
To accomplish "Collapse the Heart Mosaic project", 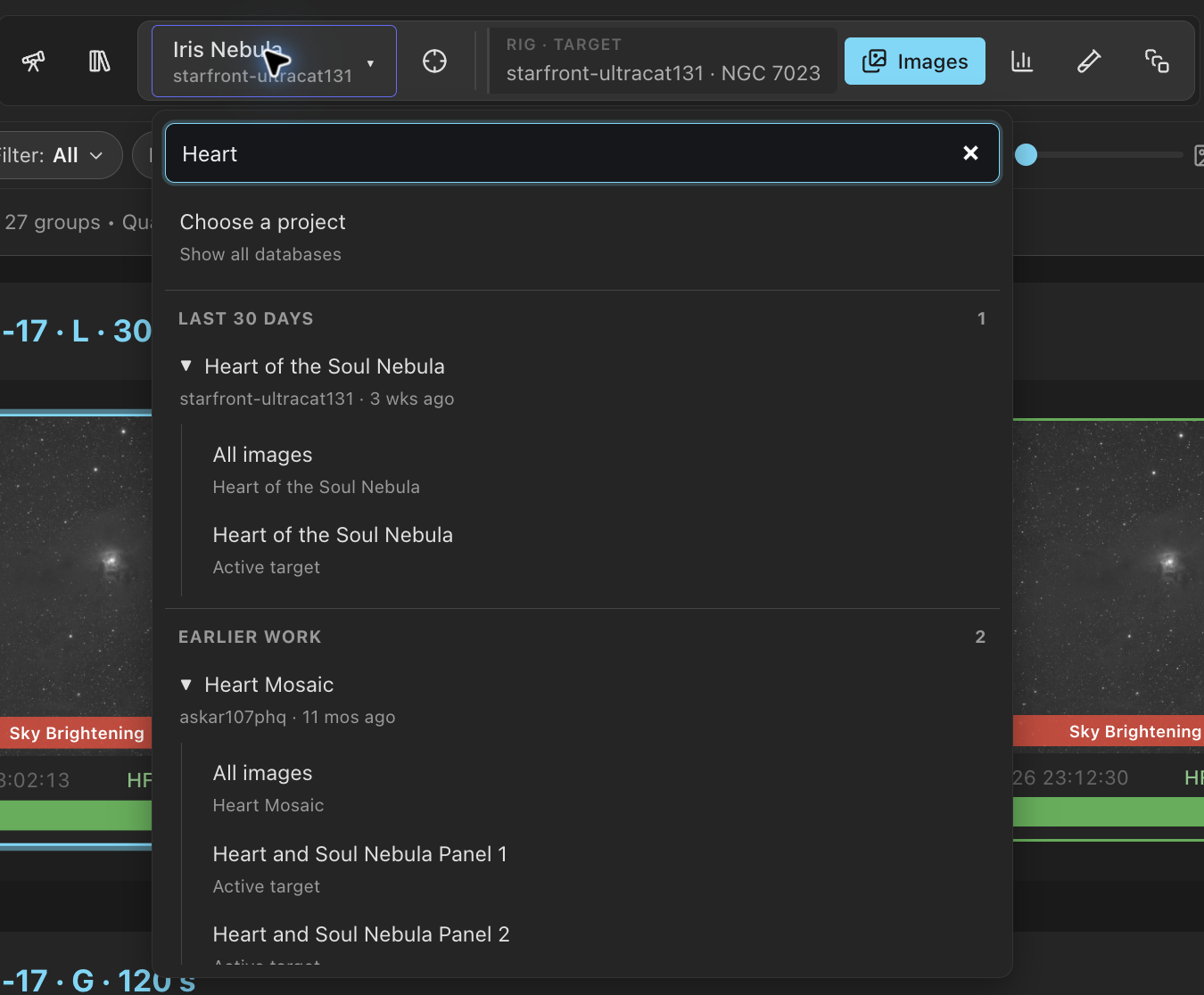I will click(x=186, y=684).
